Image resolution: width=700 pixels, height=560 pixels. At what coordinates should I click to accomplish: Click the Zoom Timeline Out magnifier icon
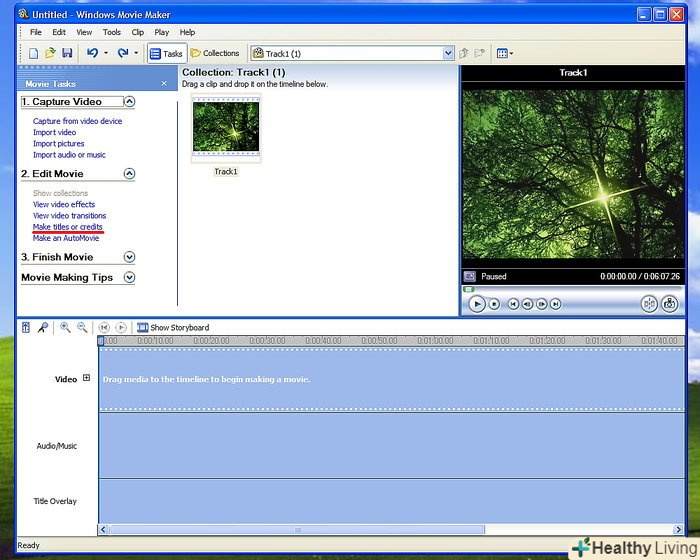(82, 327)
